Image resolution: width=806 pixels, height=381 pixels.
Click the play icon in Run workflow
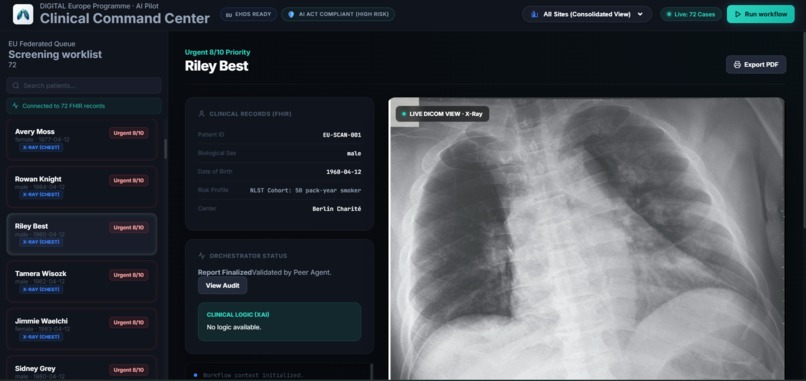pos(738,14)
